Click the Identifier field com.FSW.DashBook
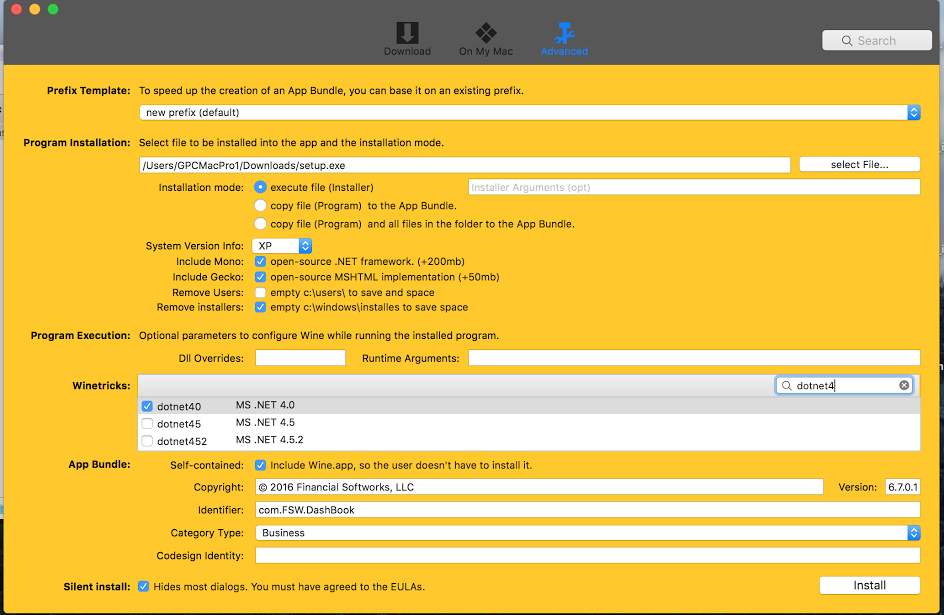The width and height of the screenshot is (944, 615). click(588, 510)
